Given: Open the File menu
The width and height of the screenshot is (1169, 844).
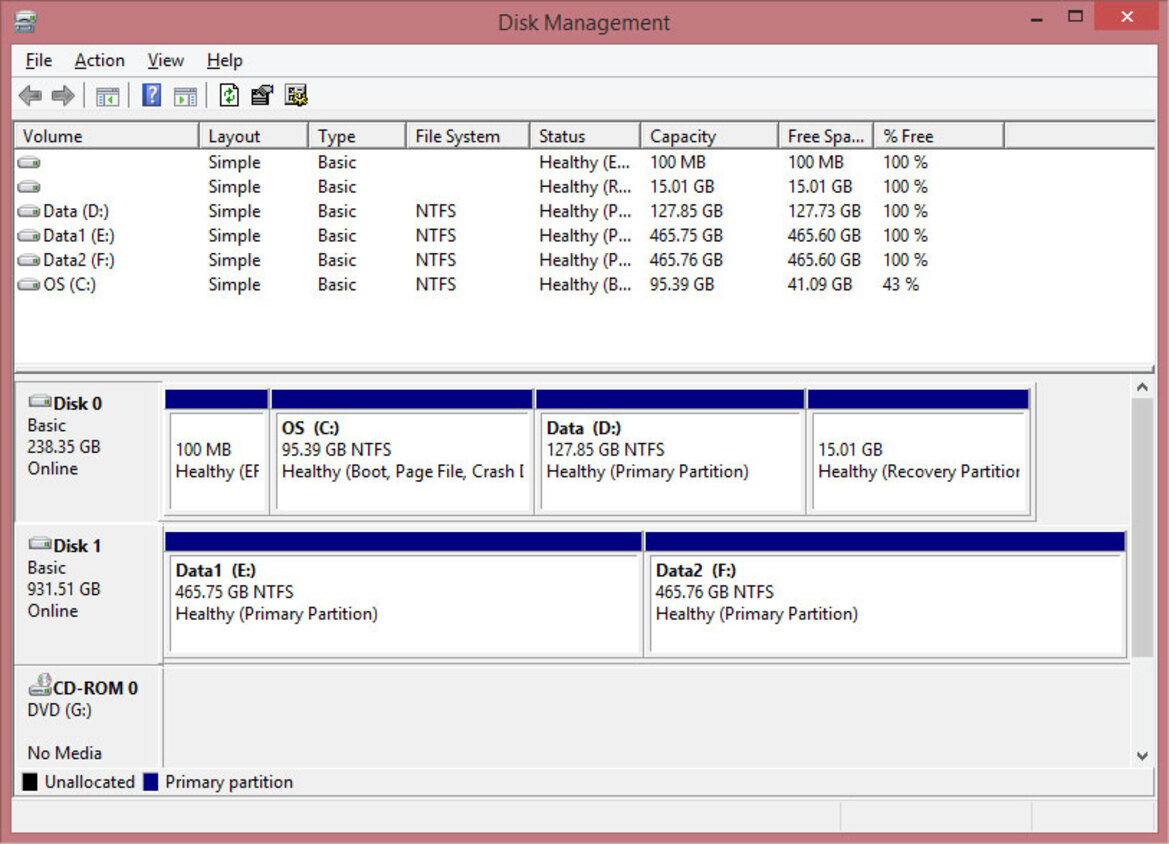Looking at the screenshot, I should [x=38, y=60].
